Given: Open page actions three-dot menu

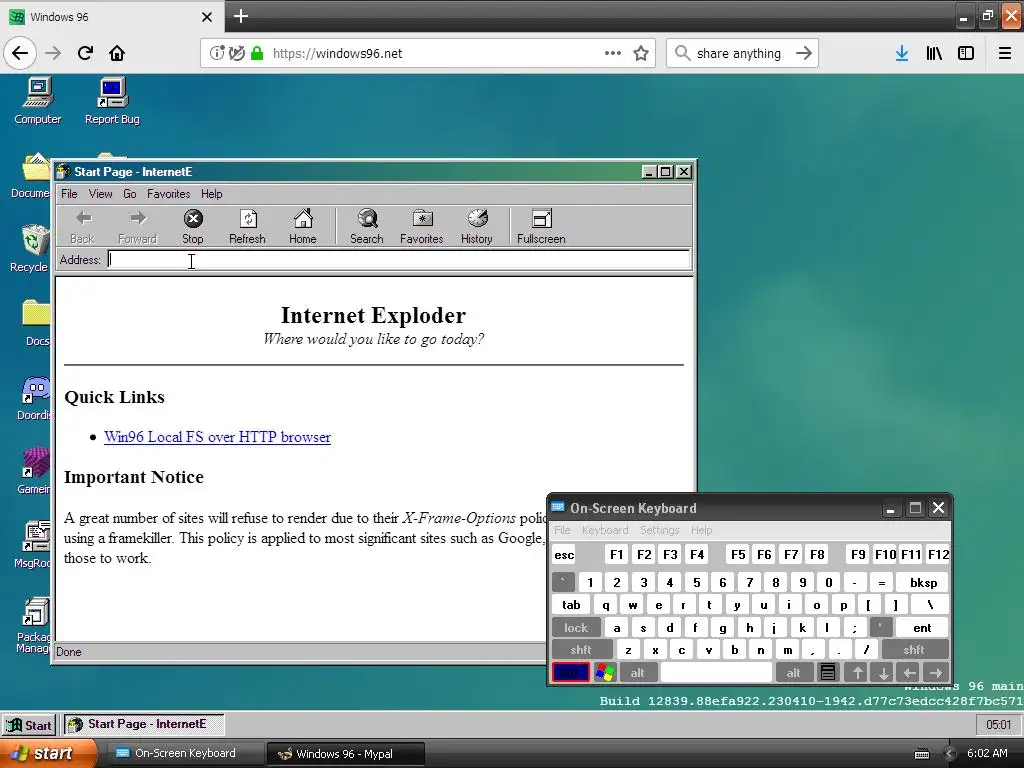Looking at the screenshot, I should [x=613, y=53].
